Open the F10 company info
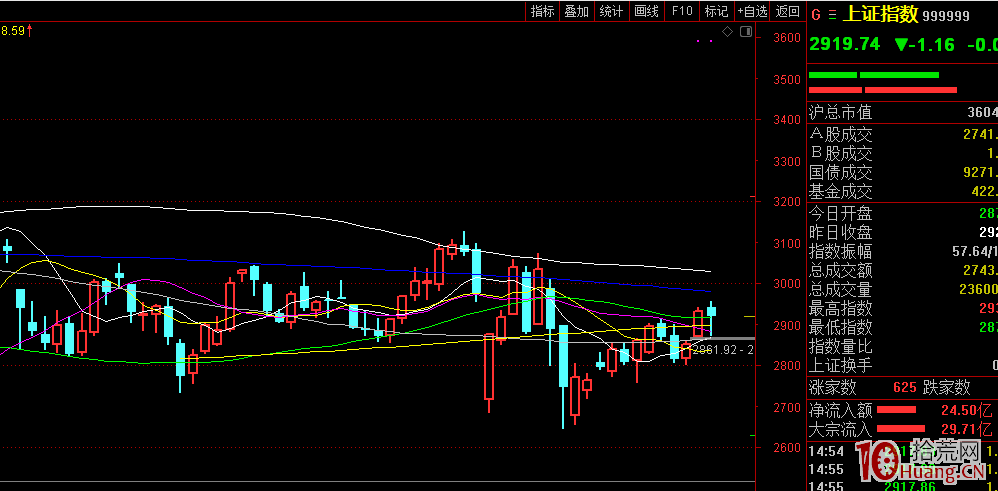Screen dimensions: 998x491 682,11
